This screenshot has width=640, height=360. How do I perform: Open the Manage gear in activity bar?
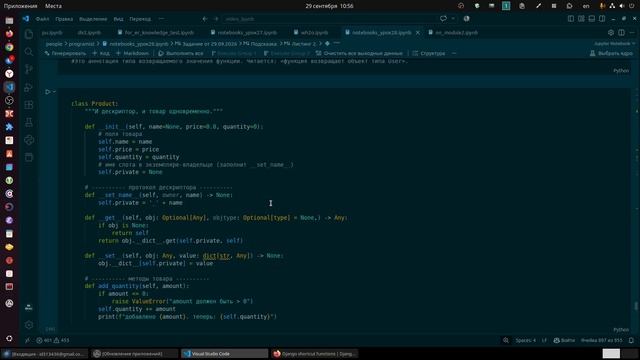pos(29,325)
